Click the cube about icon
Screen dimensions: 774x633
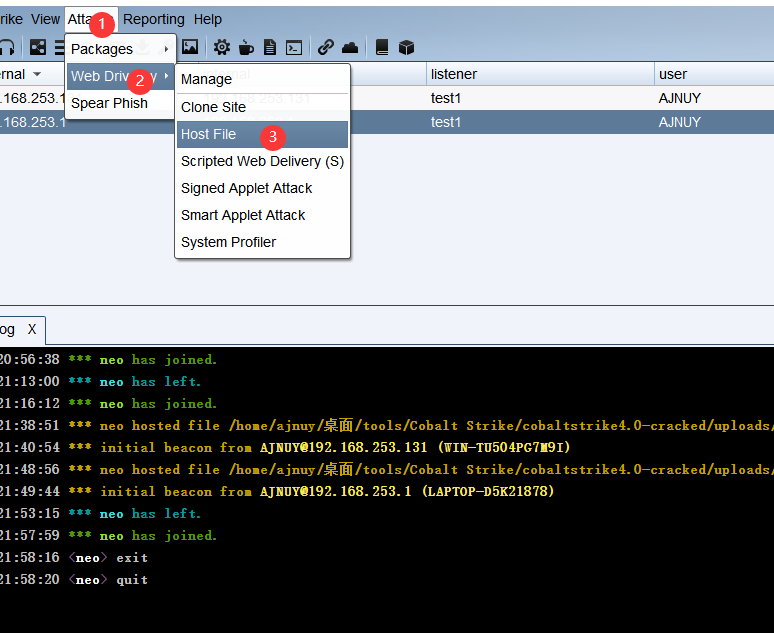coord(406,47)
